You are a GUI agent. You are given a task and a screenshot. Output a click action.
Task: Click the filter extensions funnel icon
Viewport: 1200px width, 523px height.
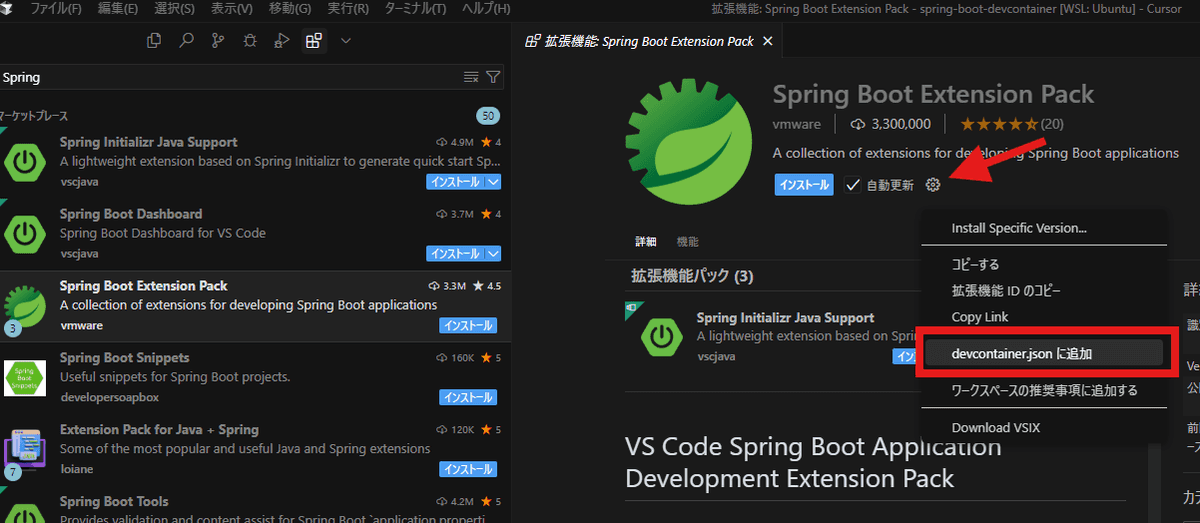[493, 77]
